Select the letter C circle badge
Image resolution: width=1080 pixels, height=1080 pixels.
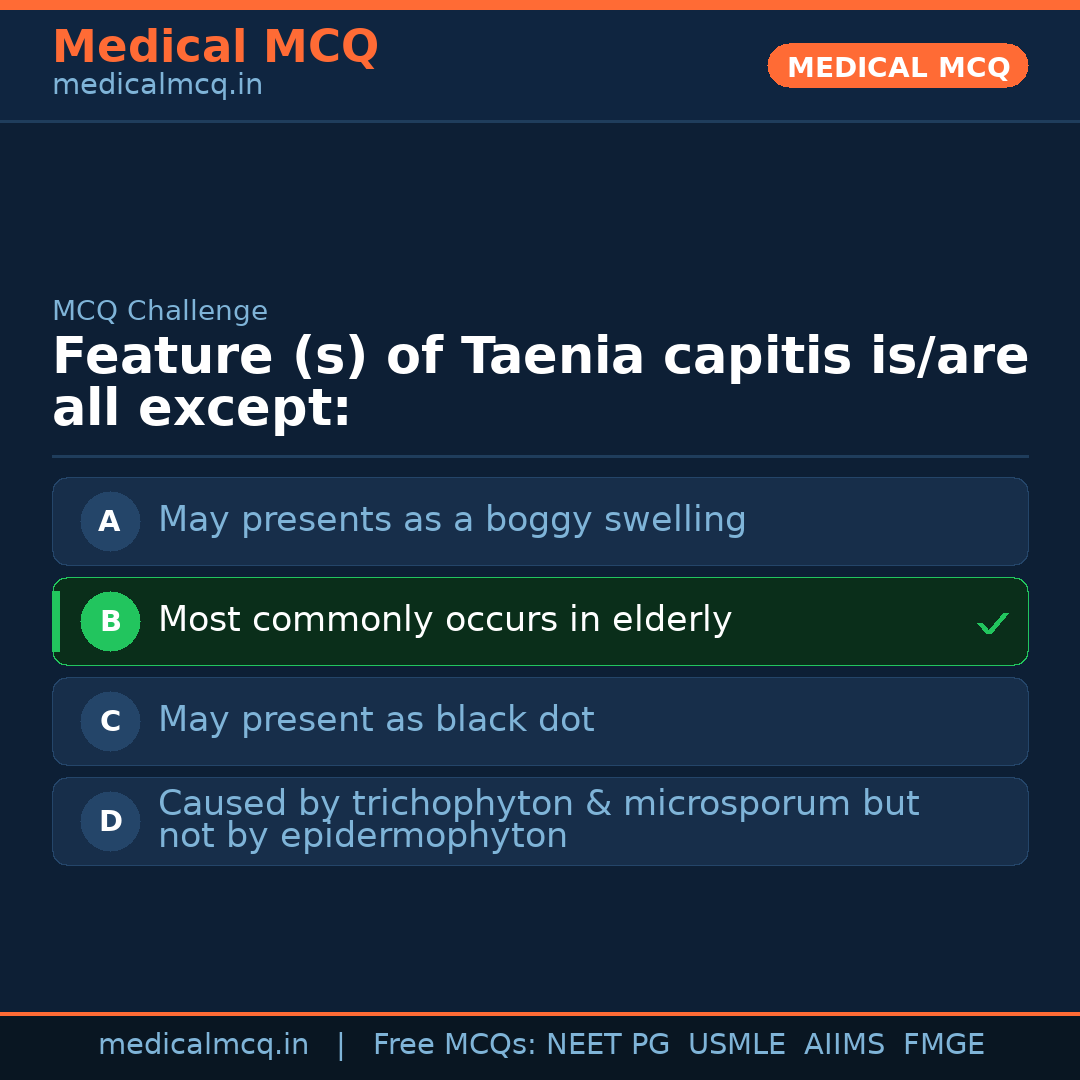pos(110,721)
